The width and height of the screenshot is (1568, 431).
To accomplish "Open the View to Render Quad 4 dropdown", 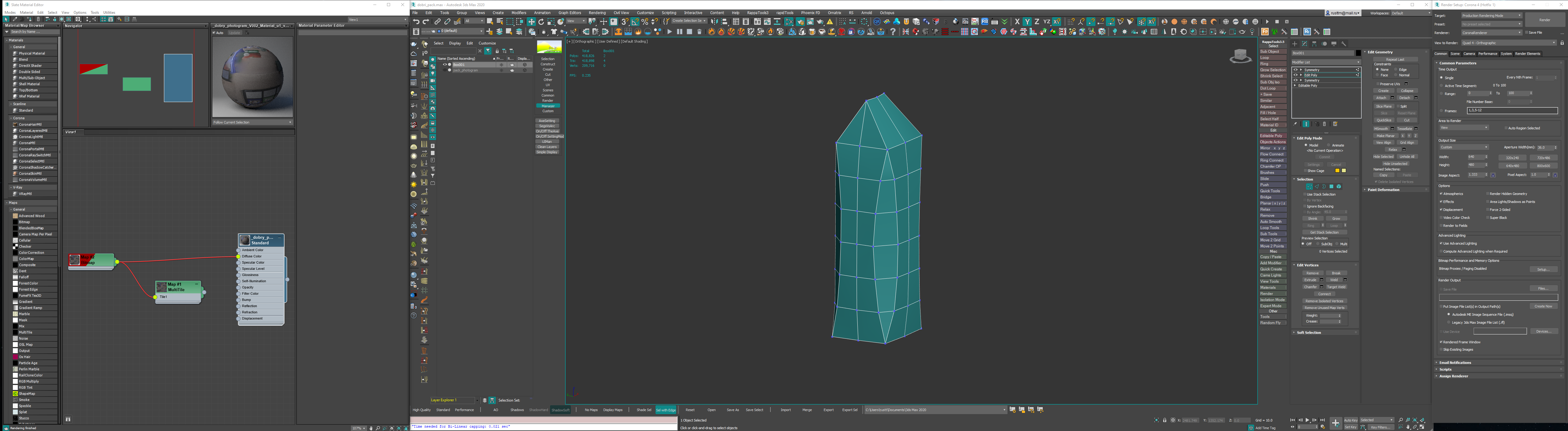I will [1509, 43].
